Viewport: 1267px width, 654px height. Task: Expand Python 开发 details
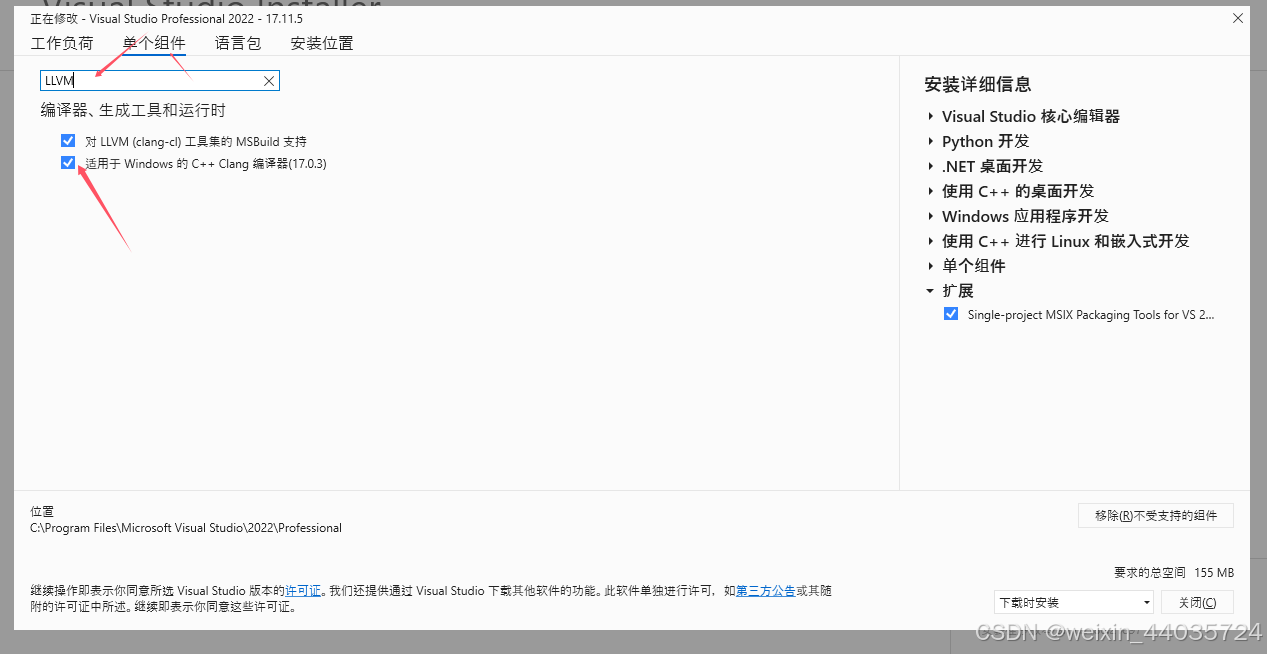pos(931,141)
